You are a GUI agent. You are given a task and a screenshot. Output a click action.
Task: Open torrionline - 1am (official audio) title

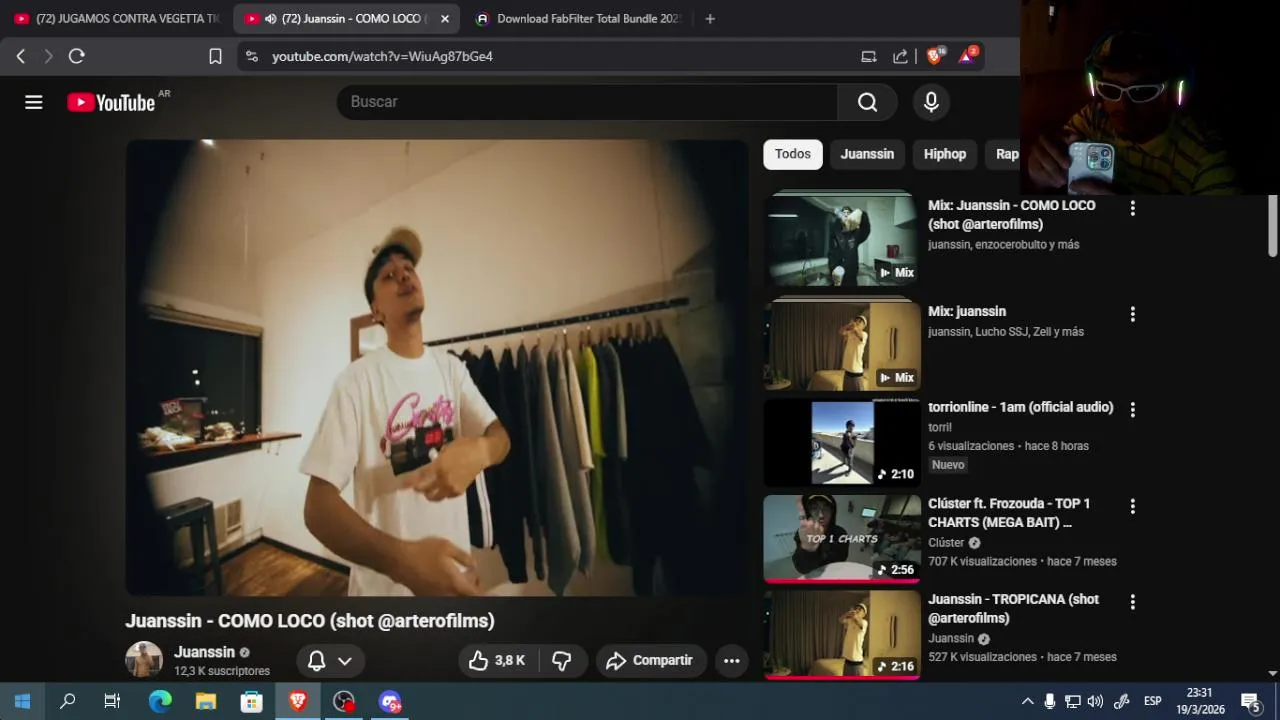click(x=1020, y=407)
